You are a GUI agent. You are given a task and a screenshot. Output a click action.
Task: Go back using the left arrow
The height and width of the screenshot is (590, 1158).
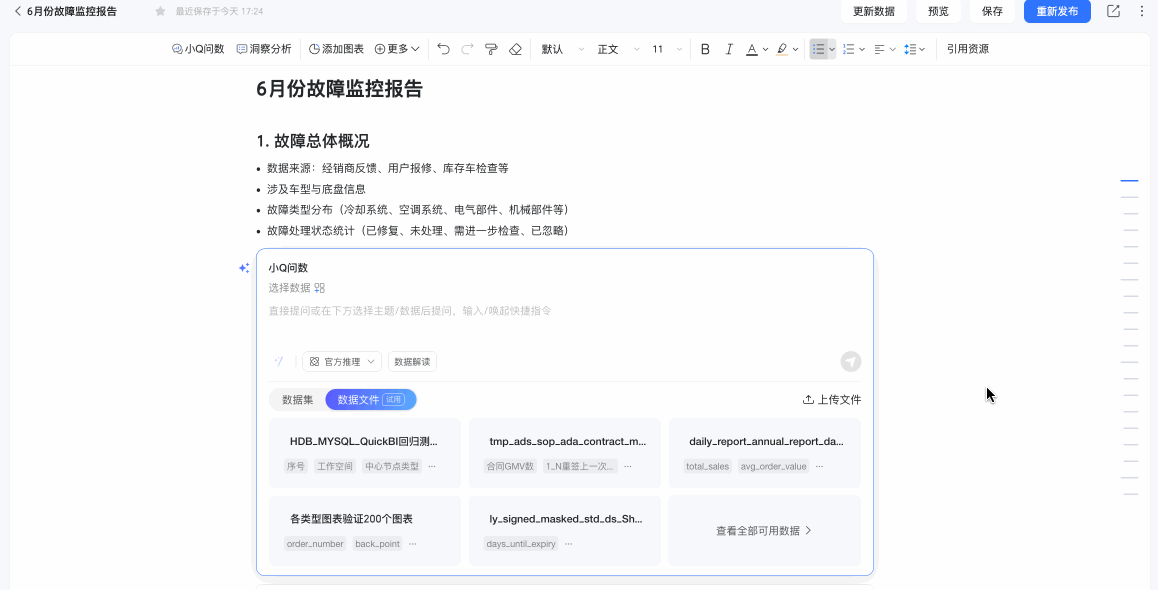pyautogui.click(x=17, y=11)
